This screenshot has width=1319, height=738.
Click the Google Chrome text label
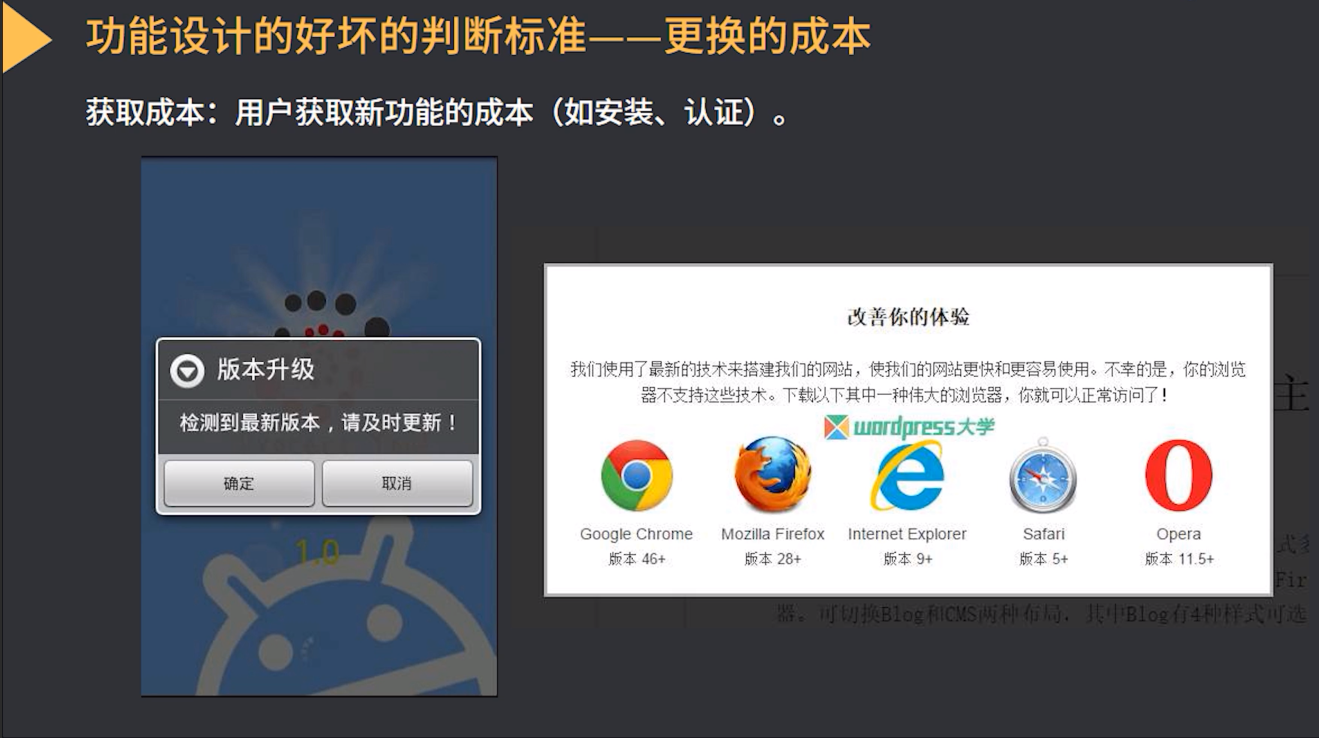coord(636,534)
